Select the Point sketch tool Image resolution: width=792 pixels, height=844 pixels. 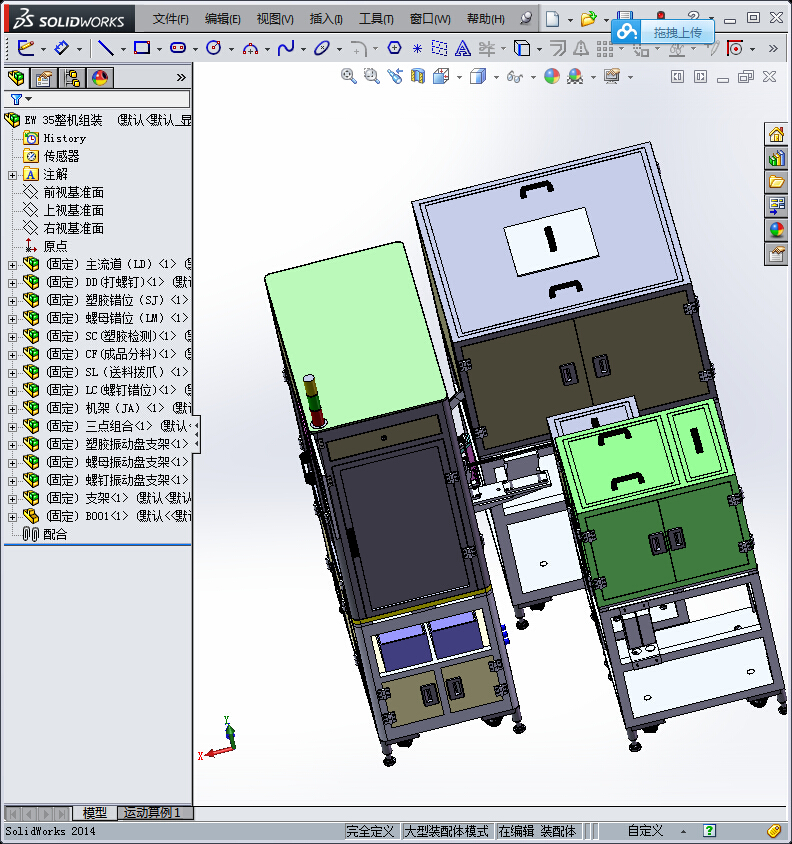417,49
